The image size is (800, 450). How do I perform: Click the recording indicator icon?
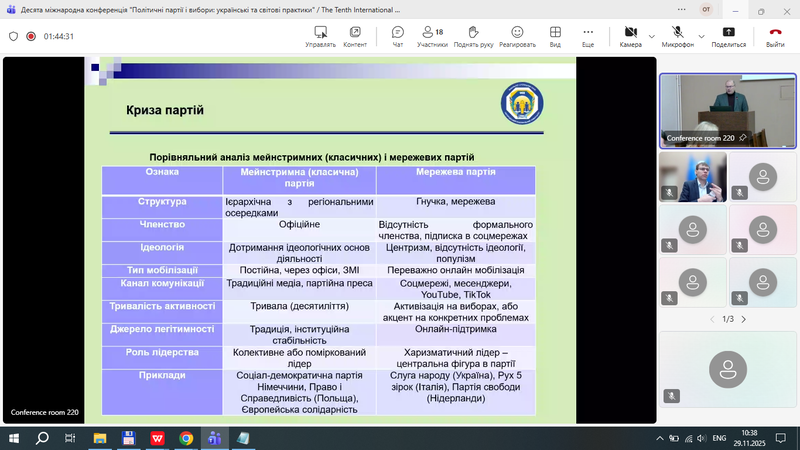pyautogui.click(x=31, y=36)
